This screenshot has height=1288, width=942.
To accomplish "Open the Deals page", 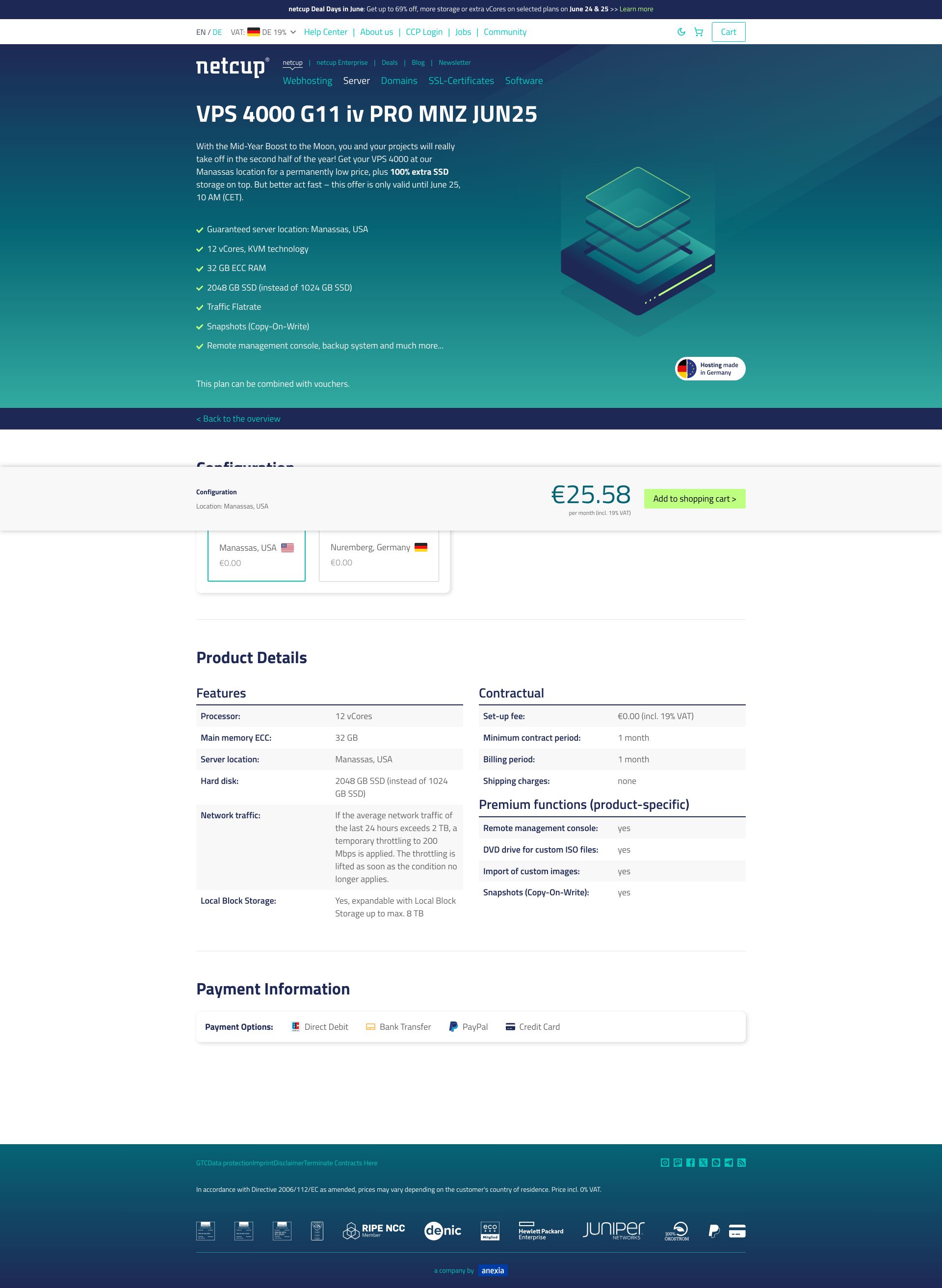I will [x=390, y=63].
